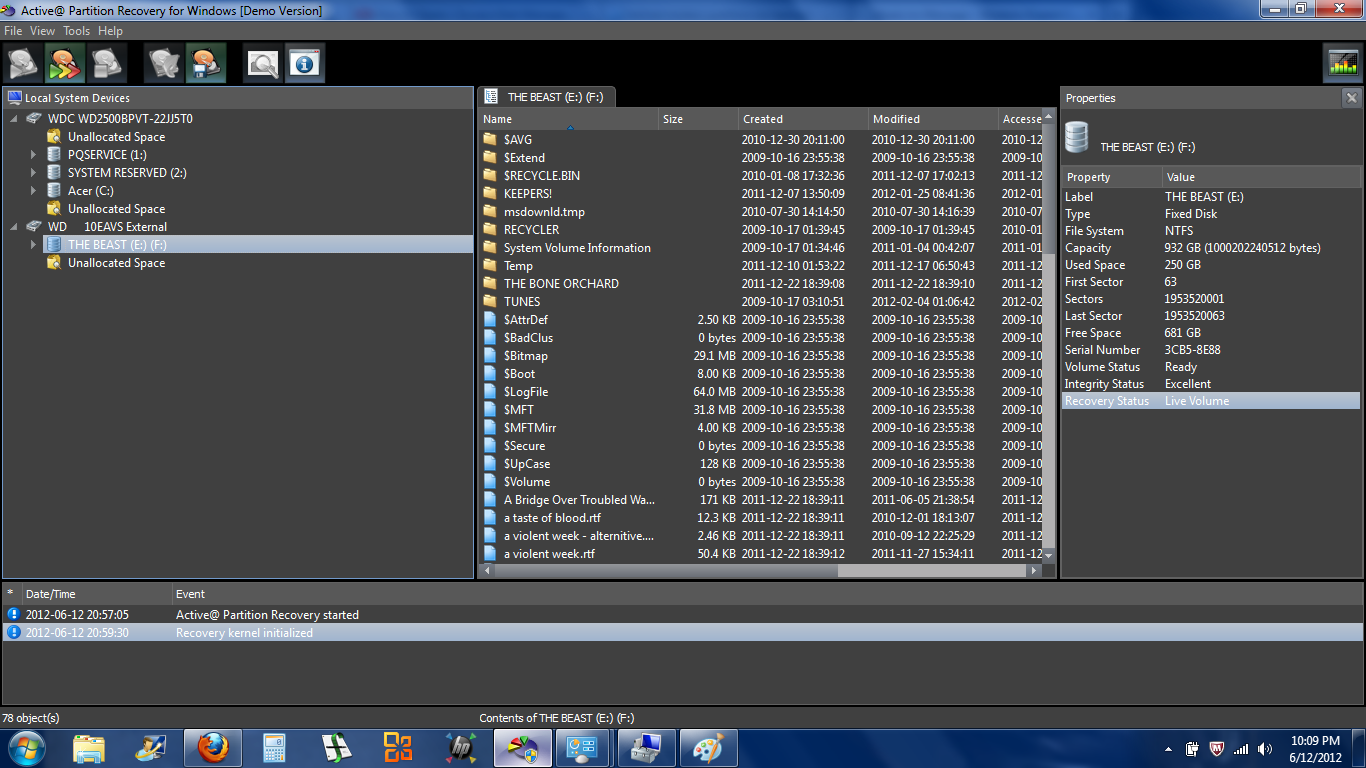
Task: Click the bar chart icon in toolbar
Action: click(x=1342, y=63)
